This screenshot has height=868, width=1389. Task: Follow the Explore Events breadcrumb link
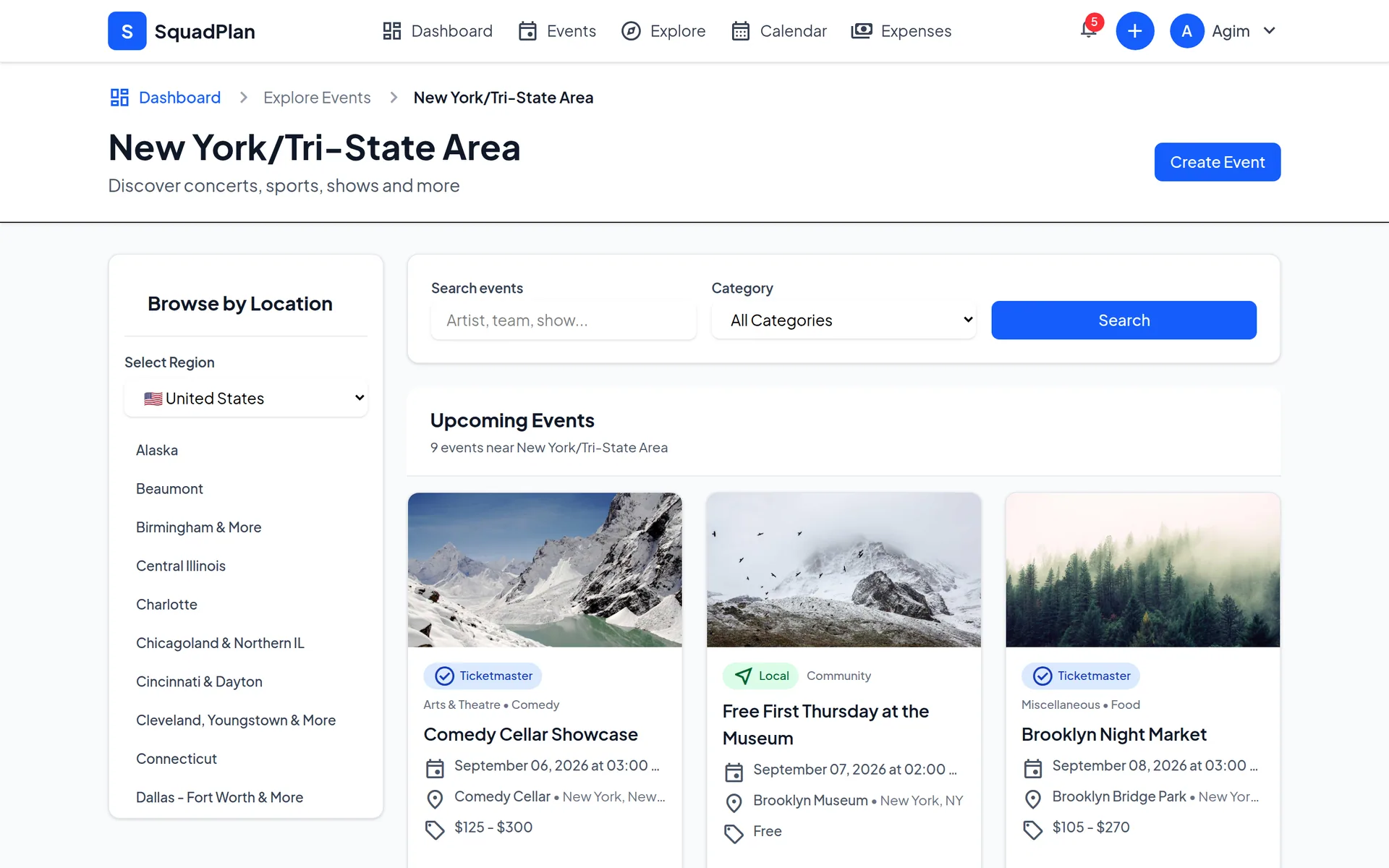click(317, 98)
